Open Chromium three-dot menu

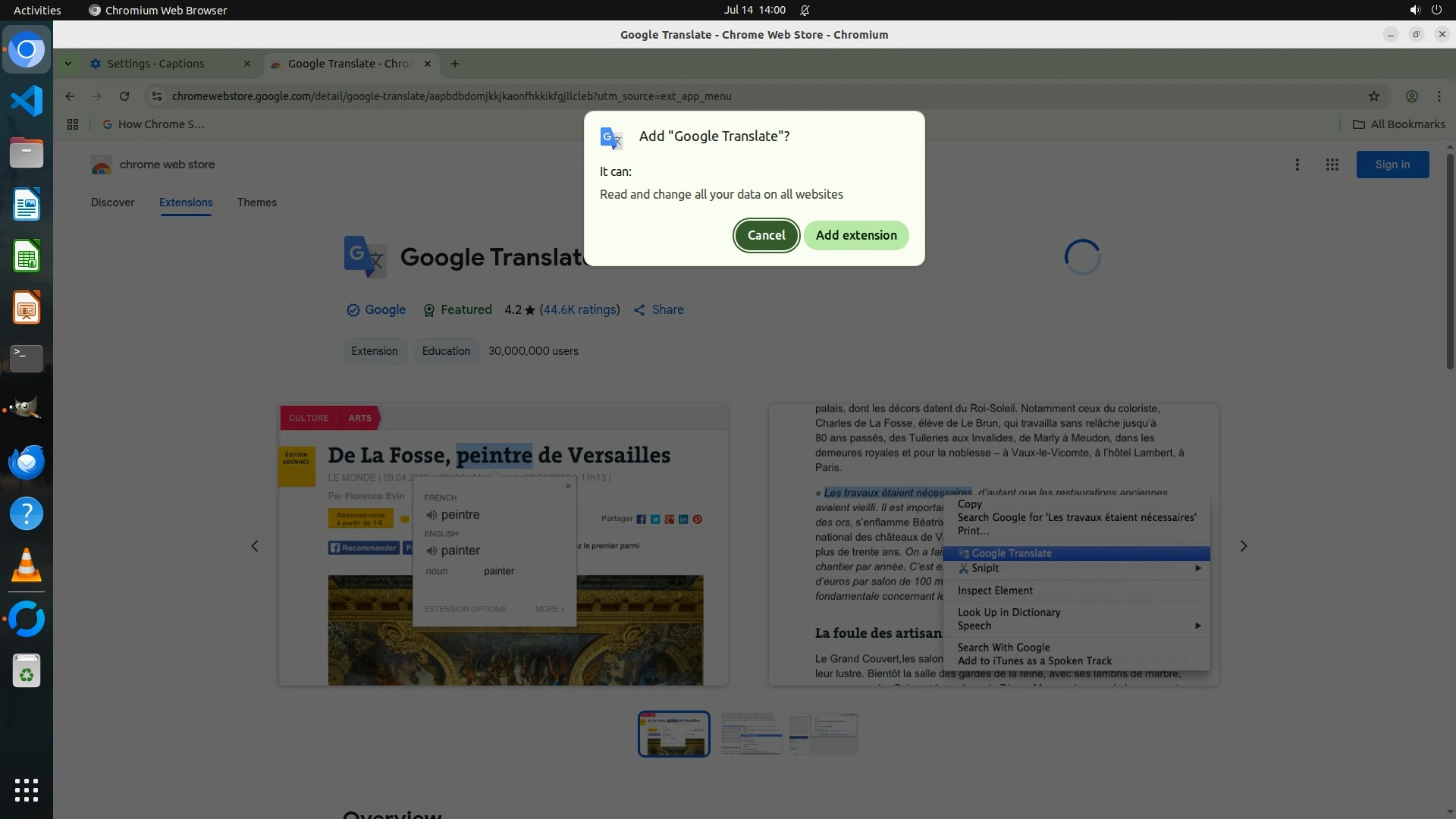point(1439,96)
